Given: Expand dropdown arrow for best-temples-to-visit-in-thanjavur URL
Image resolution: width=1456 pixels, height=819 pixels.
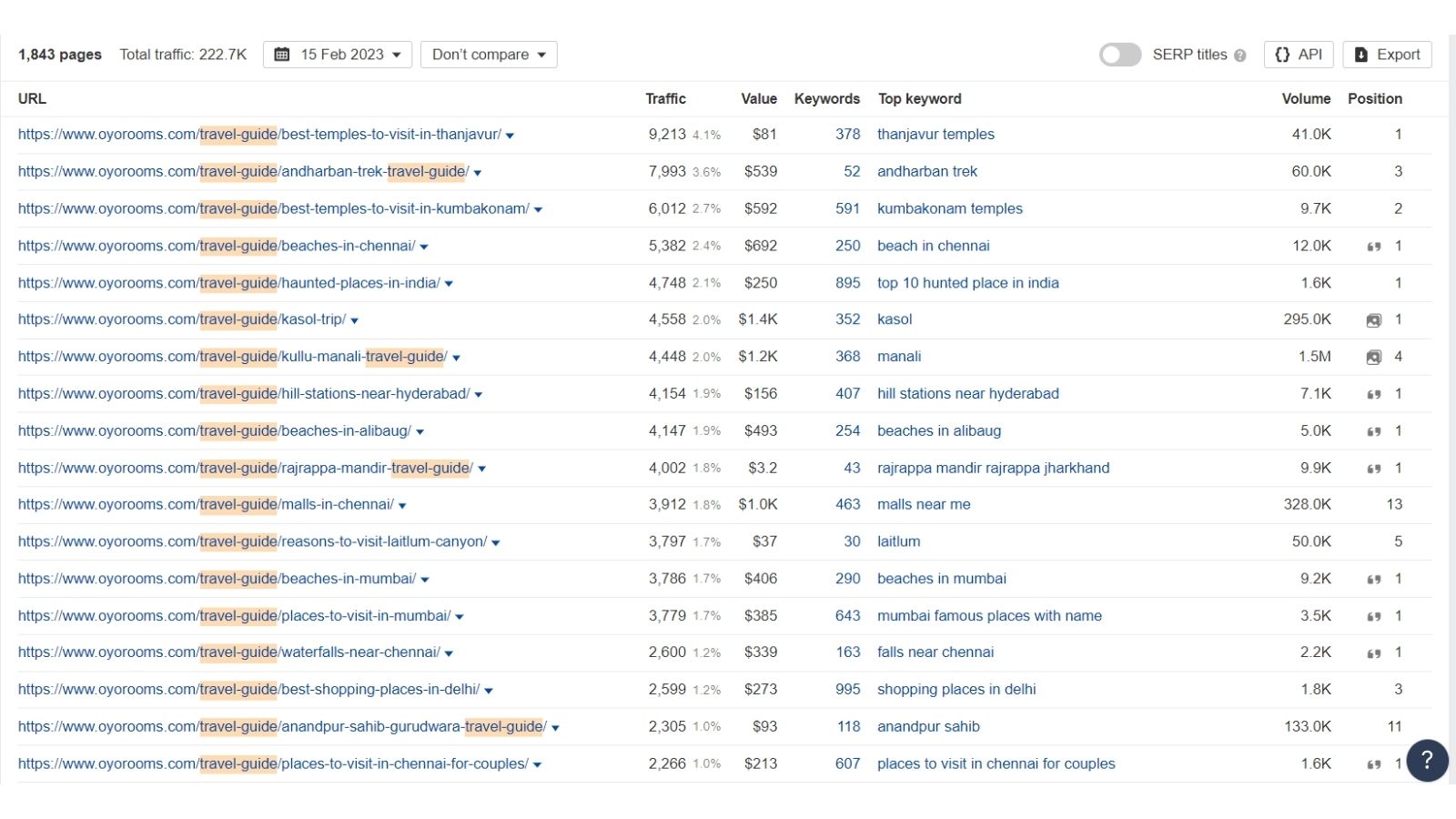Looking at the screenshot, I should coord(510,136).
